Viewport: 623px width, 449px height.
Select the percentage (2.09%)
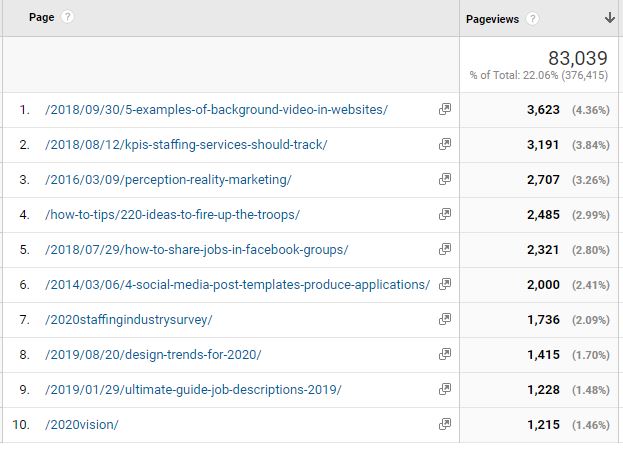[x=591, y=320]
